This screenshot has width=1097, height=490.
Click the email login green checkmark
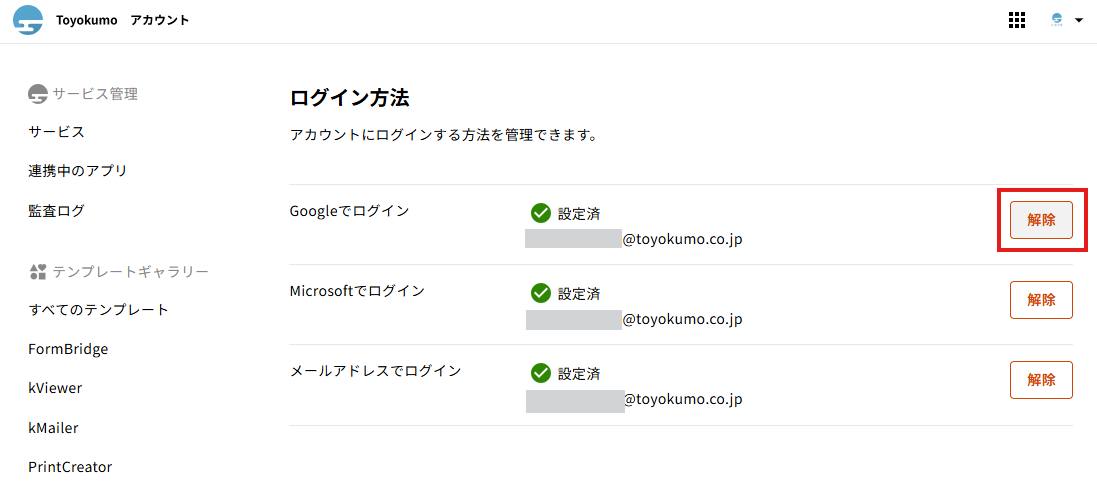[x=541, y=373]
